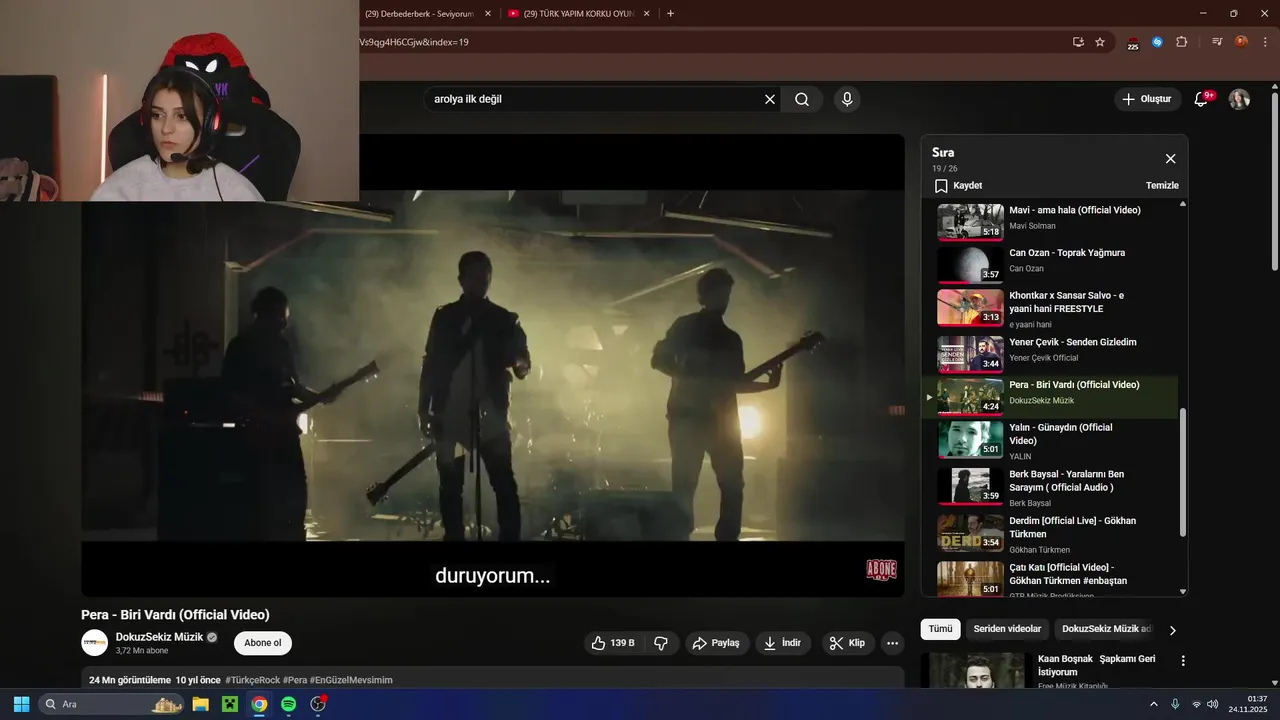Clear the queue with Temizle

pos(1162,186)
